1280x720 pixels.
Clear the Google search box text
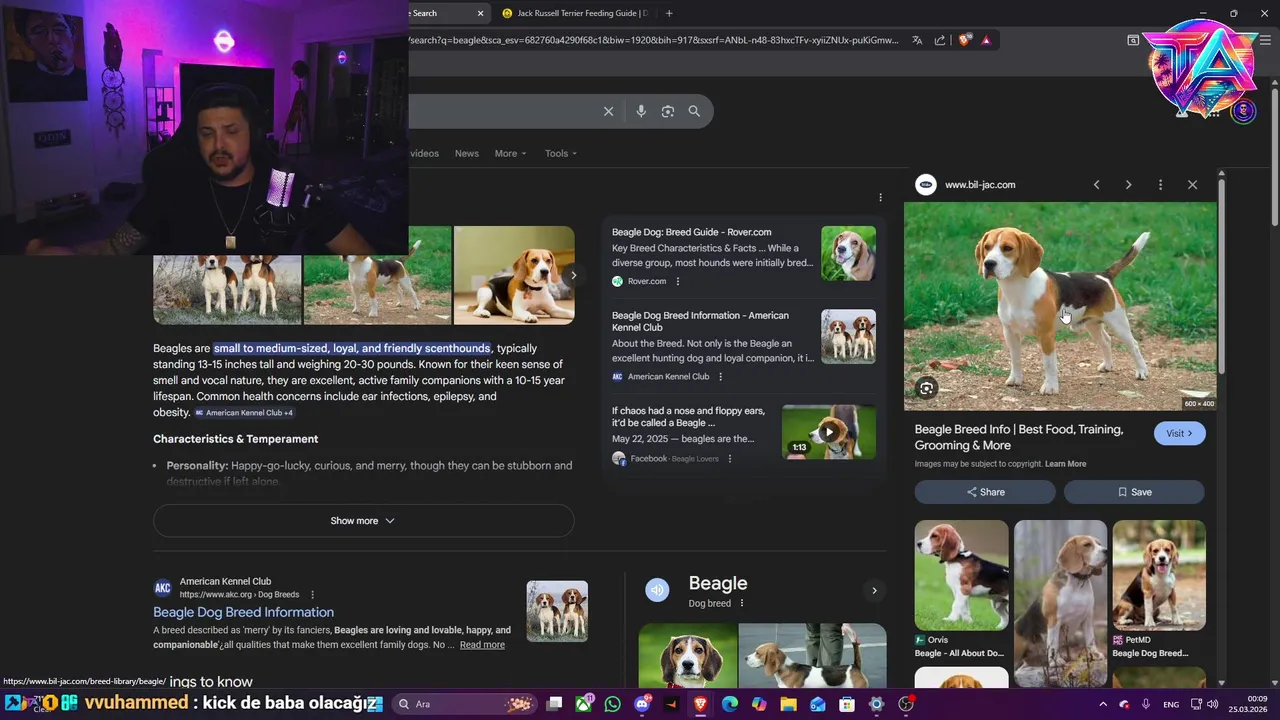608,111
